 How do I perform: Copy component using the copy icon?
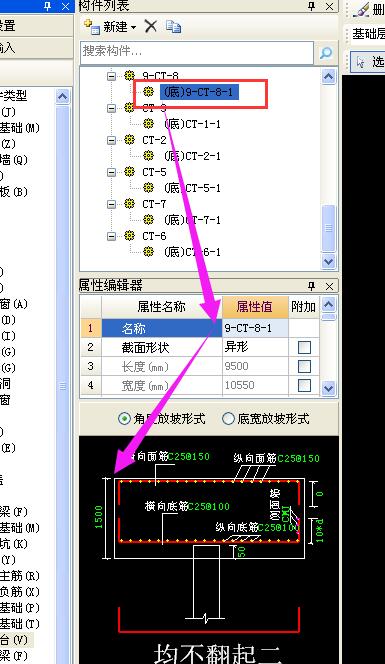click(173, 27)
